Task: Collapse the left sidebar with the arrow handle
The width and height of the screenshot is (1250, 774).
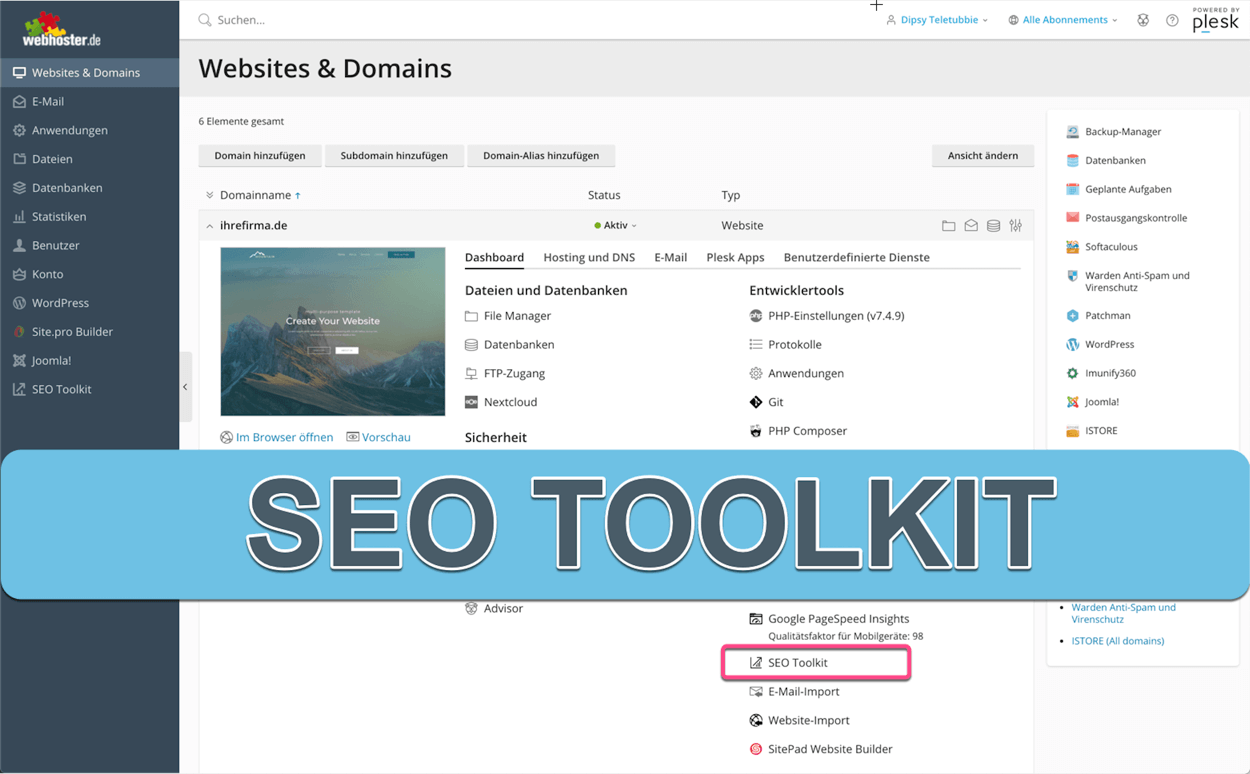Action: [x=185, y=387]
